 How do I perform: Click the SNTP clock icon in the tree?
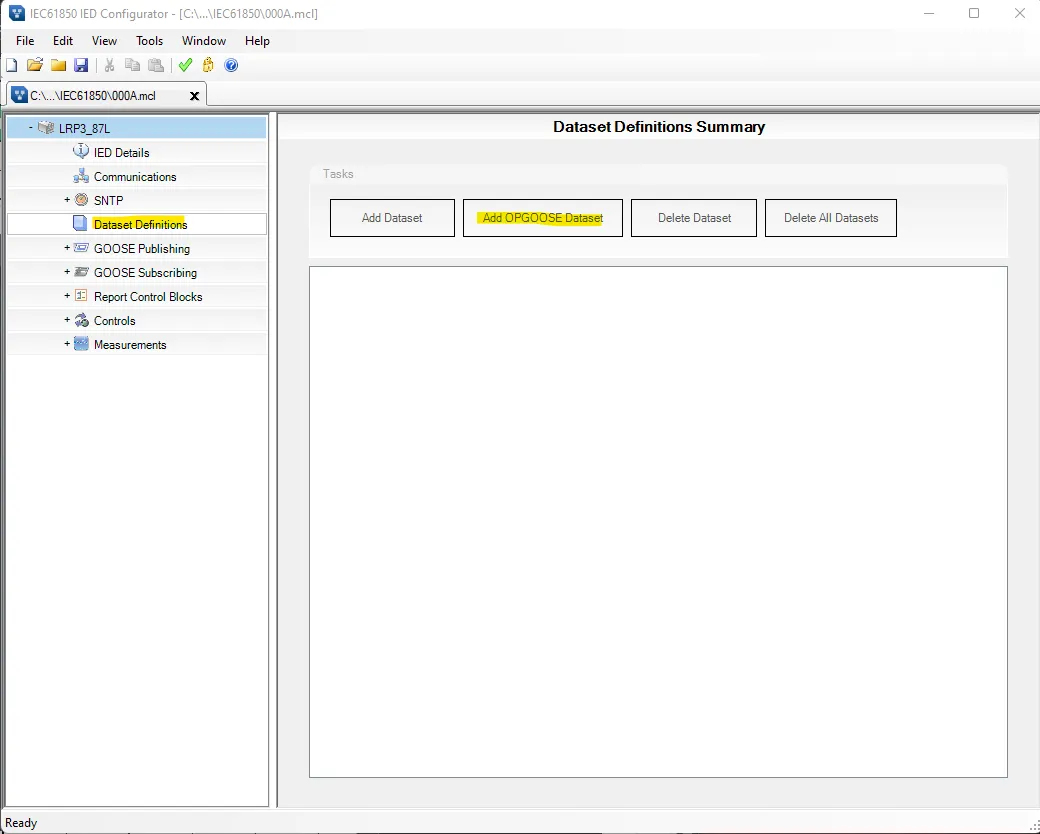click(82, 200)
